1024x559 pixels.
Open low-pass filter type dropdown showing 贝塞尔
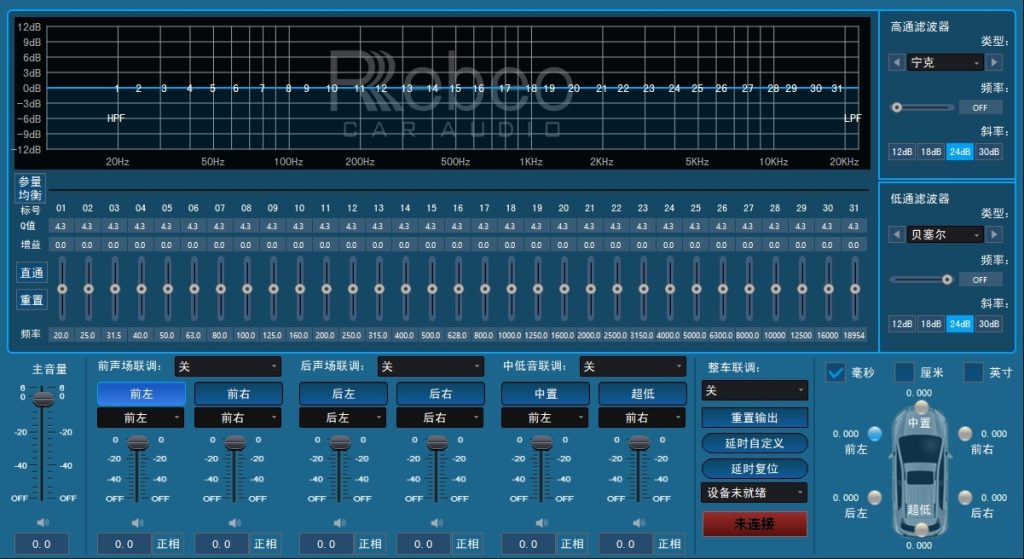tap(945, 234)
